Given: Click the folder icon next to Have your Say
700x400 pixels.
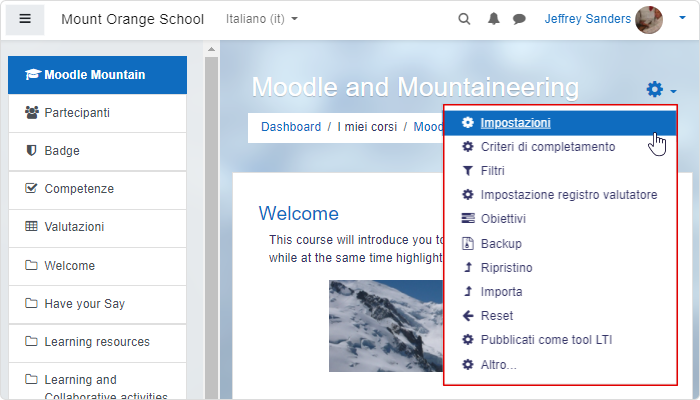Looking at the screenshot, I should 31,303.
